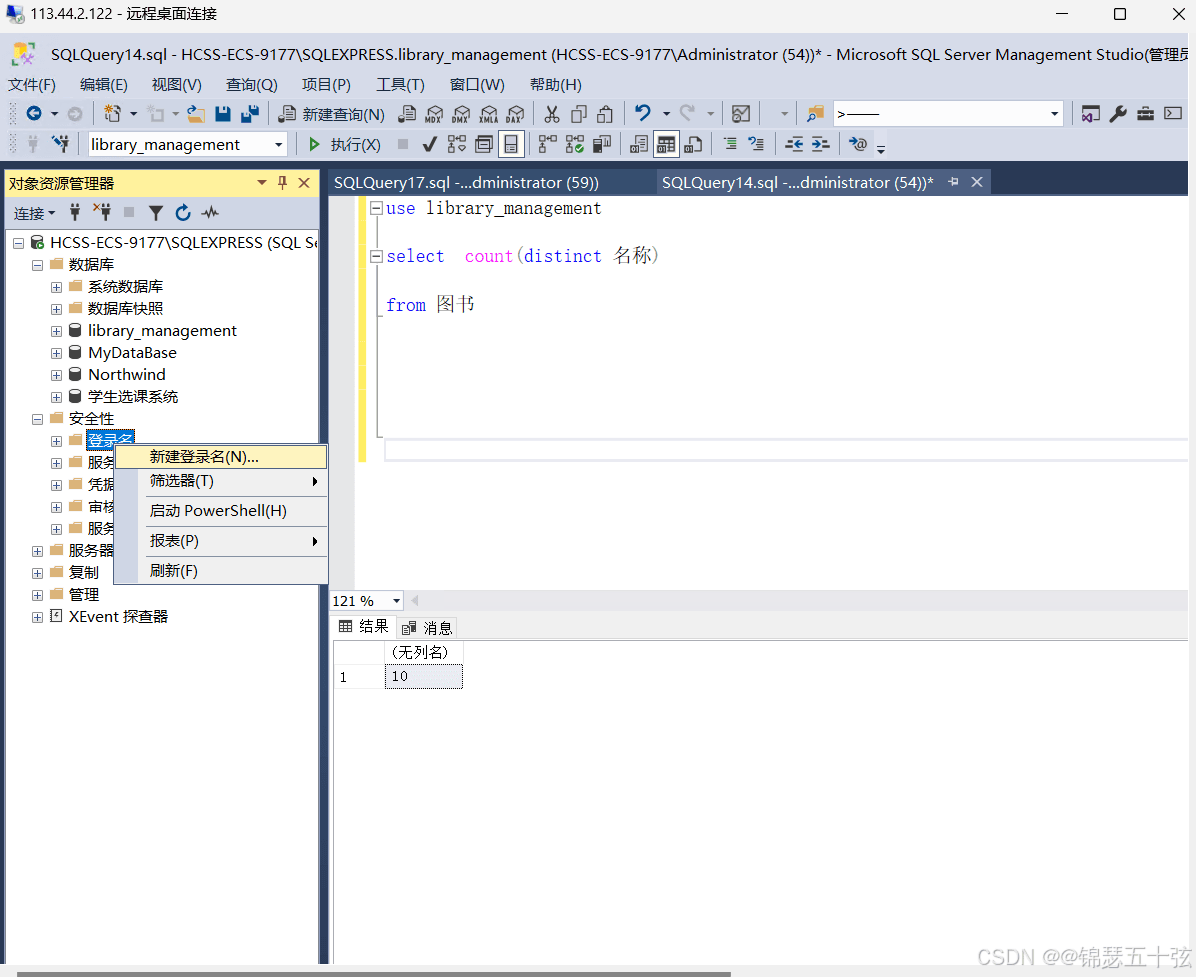The height and width of the screenshot is (977, 1196).
Task: Toggle results to grid output
Action: click(666, 144)
